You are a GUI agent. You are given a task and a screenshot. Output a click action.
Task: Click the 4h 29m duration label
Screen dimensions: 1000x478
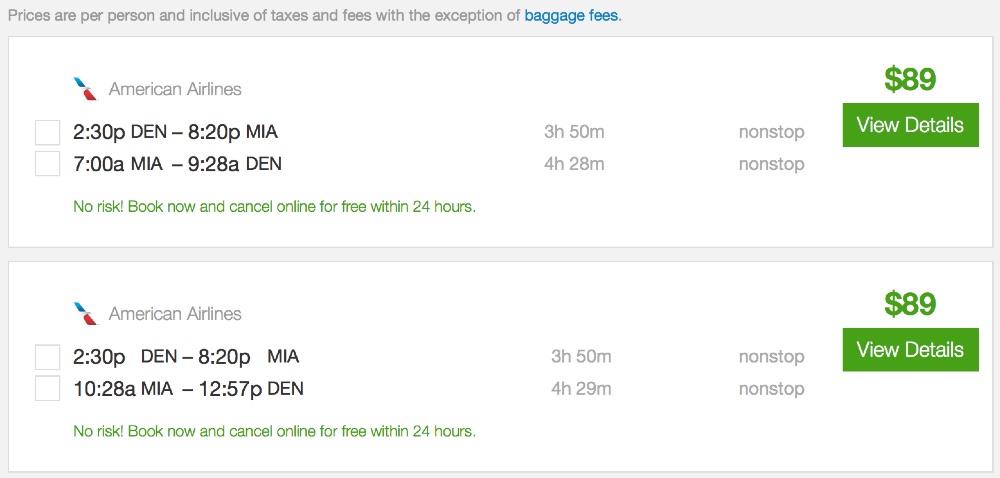tap(581, 388)
